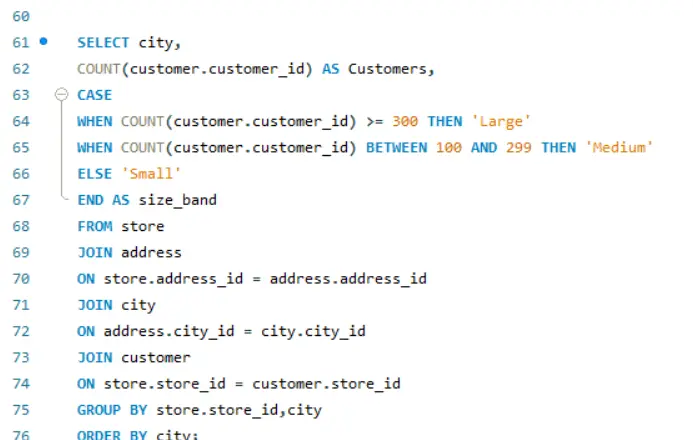Click the FROM keyword
This screenshot has width=693, height=440.
click(95, 226)
